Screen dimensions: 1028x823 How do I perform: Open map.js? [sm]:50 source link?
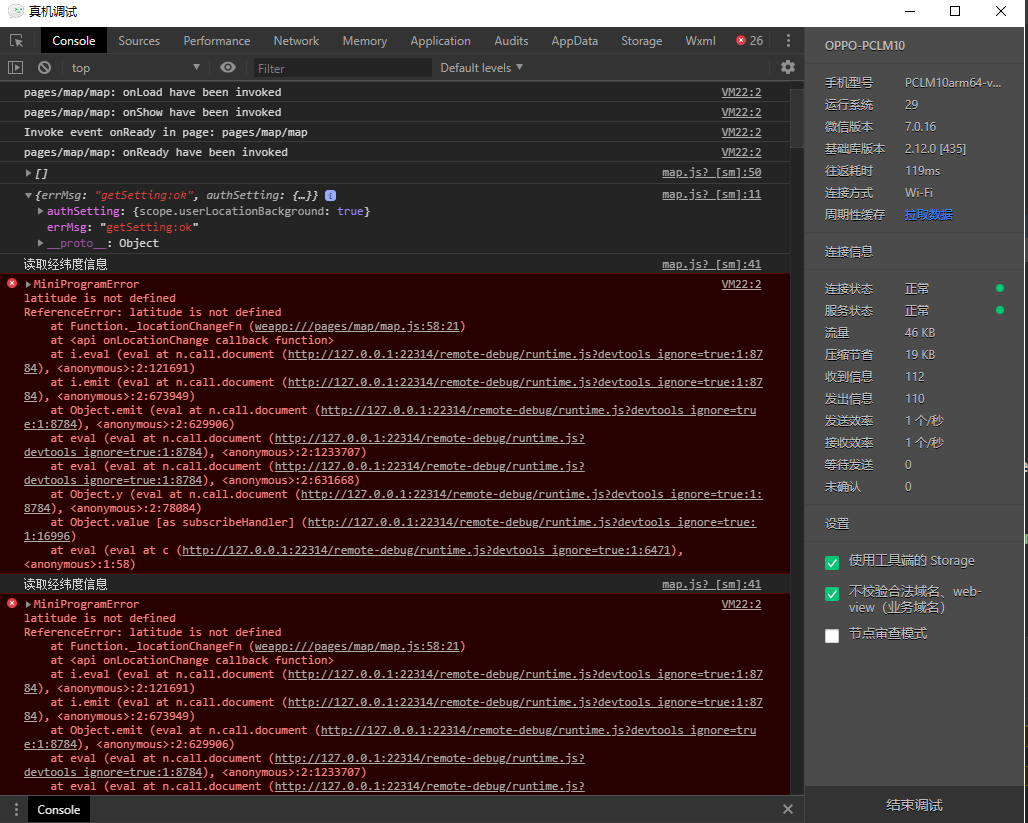click(711, 172)
